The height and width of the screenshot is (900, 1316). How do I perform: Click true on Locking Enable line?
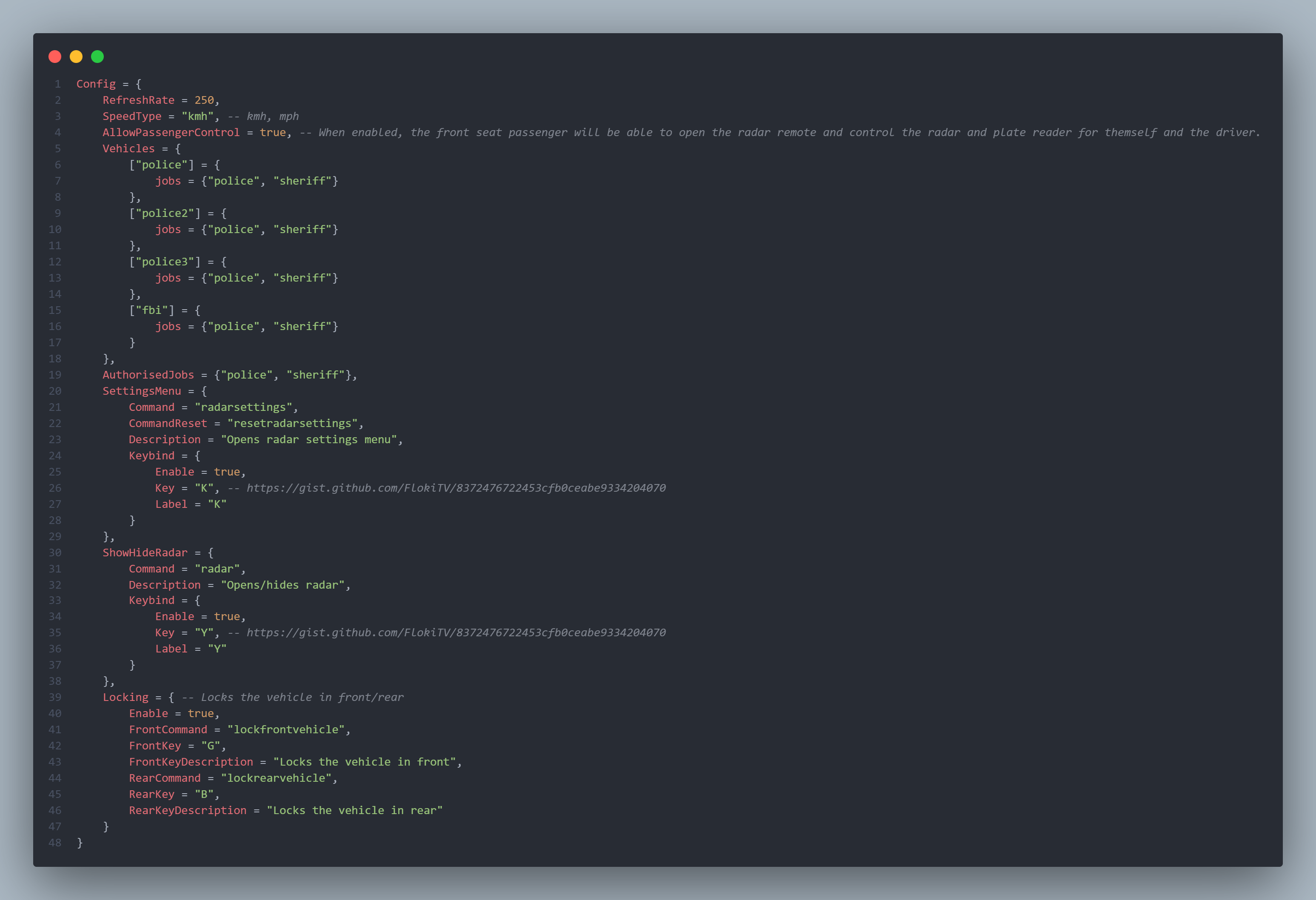pyautogui.click(x=200, y=713)
